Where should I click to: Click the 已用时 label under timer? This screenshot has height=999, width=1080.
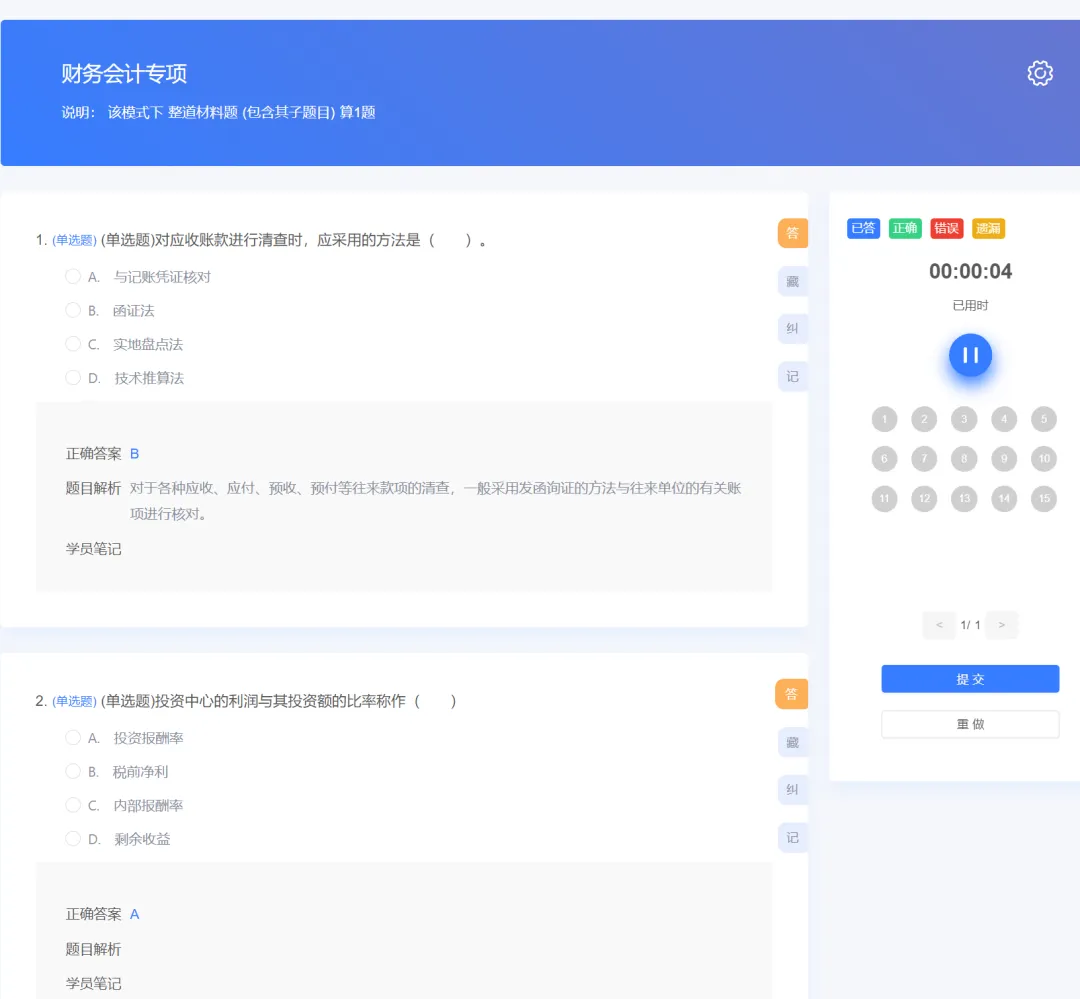970,305
